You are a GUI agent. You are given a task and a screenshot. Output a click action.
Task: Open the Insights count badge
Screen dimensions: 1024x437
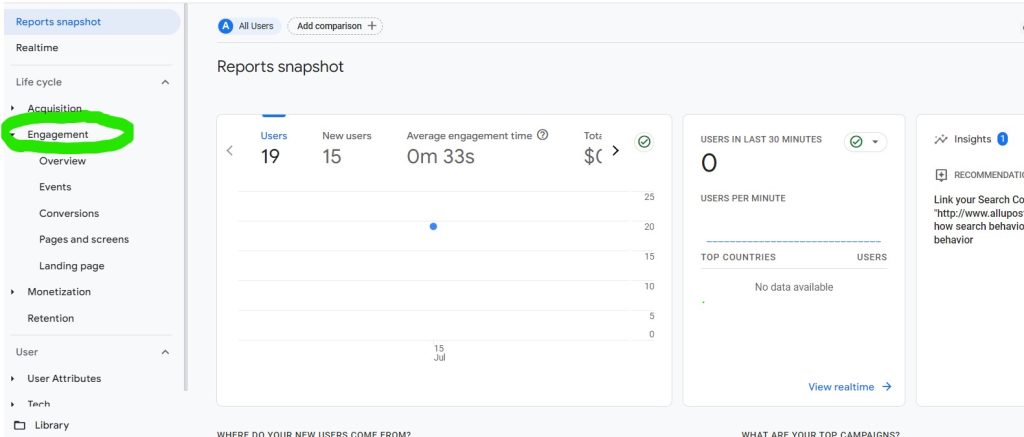(1002, 138)
